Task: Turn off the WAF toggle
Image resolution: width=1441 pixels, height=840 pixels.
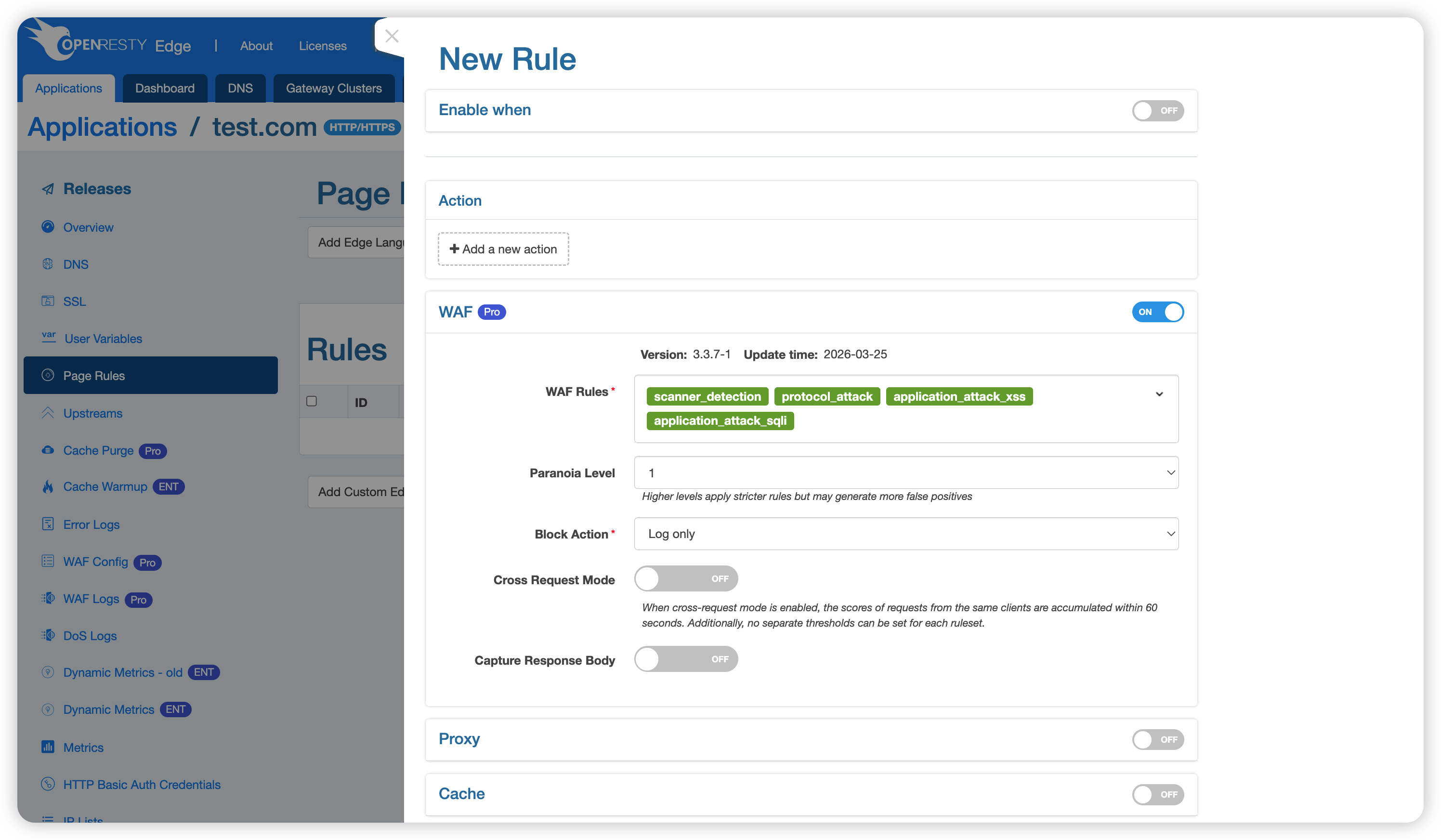Action: point(1157,312)
